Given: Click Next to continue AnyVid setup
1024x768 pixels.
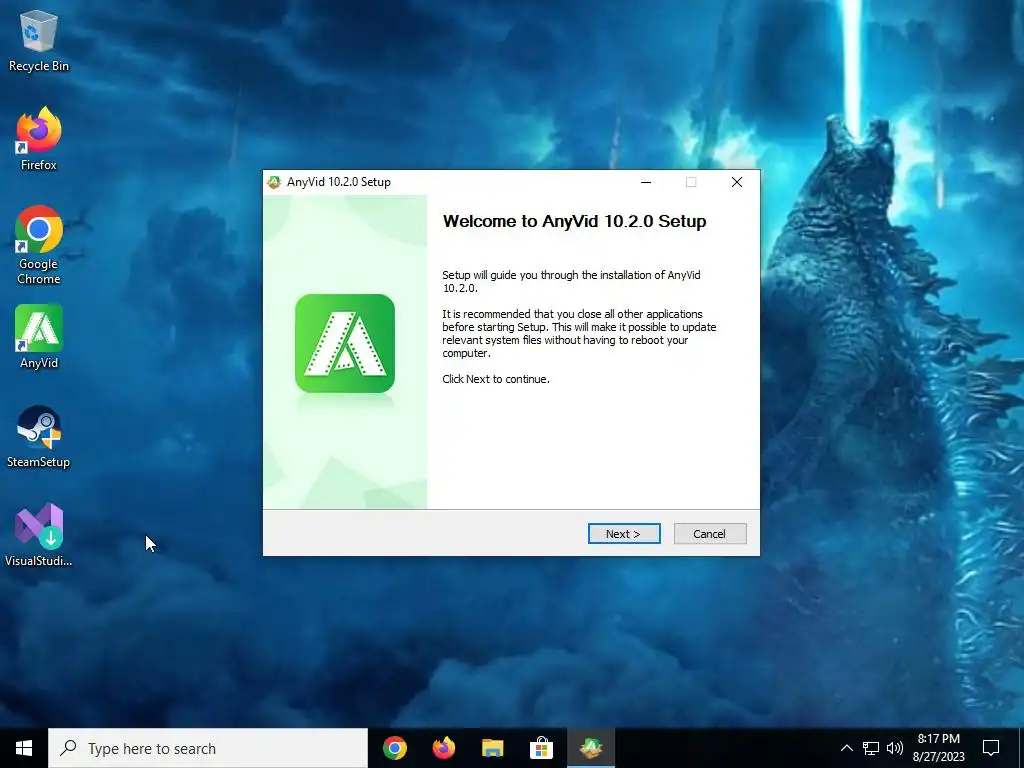Looking at the screenshot, I should (624, 534).
